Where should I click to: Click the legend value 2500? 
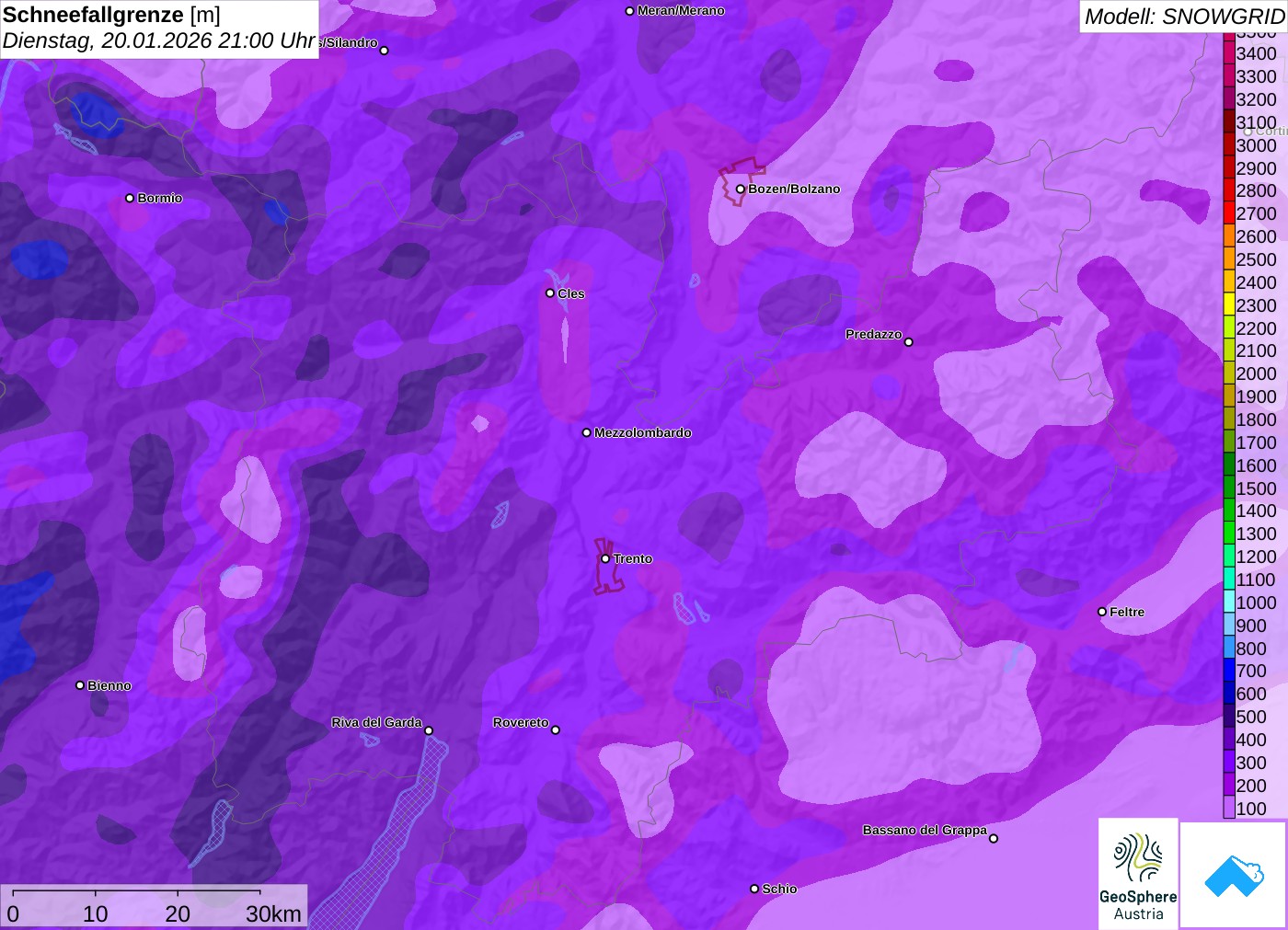[1256, 259]
